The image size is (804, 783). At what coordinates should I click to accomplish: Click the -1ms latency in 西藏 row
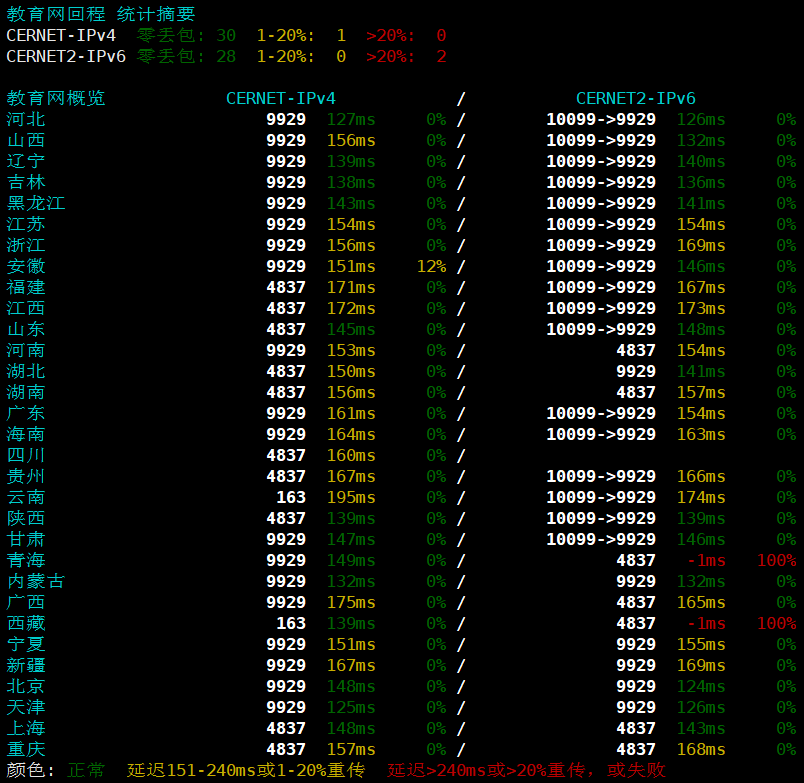(706, 624)
